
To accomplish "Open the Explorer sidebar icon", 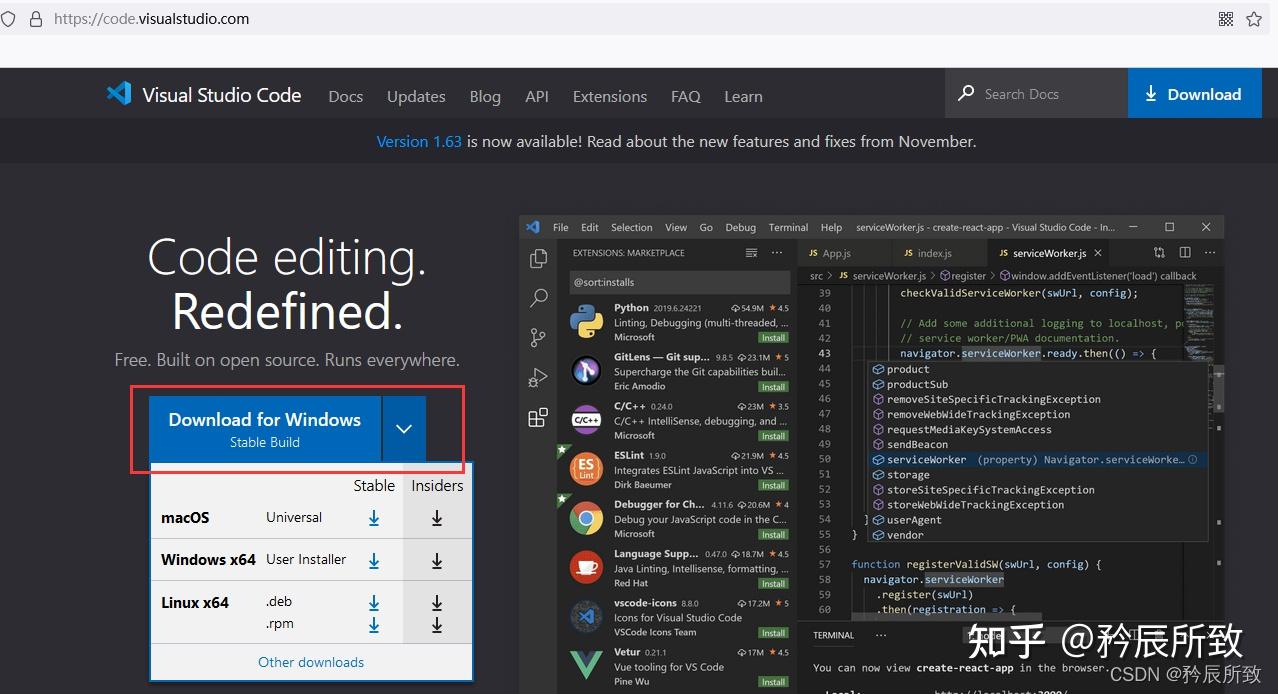I will [538, 258].
